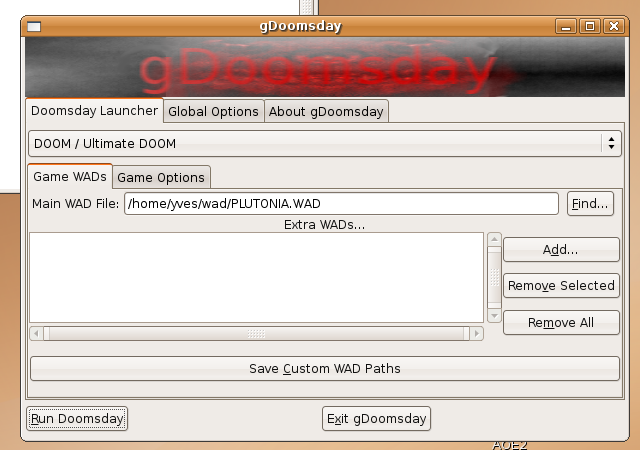Click the vertical scrollbar up arrow
Image resolution: width=640 pixels, height=450 pixels.
point(494,239)
